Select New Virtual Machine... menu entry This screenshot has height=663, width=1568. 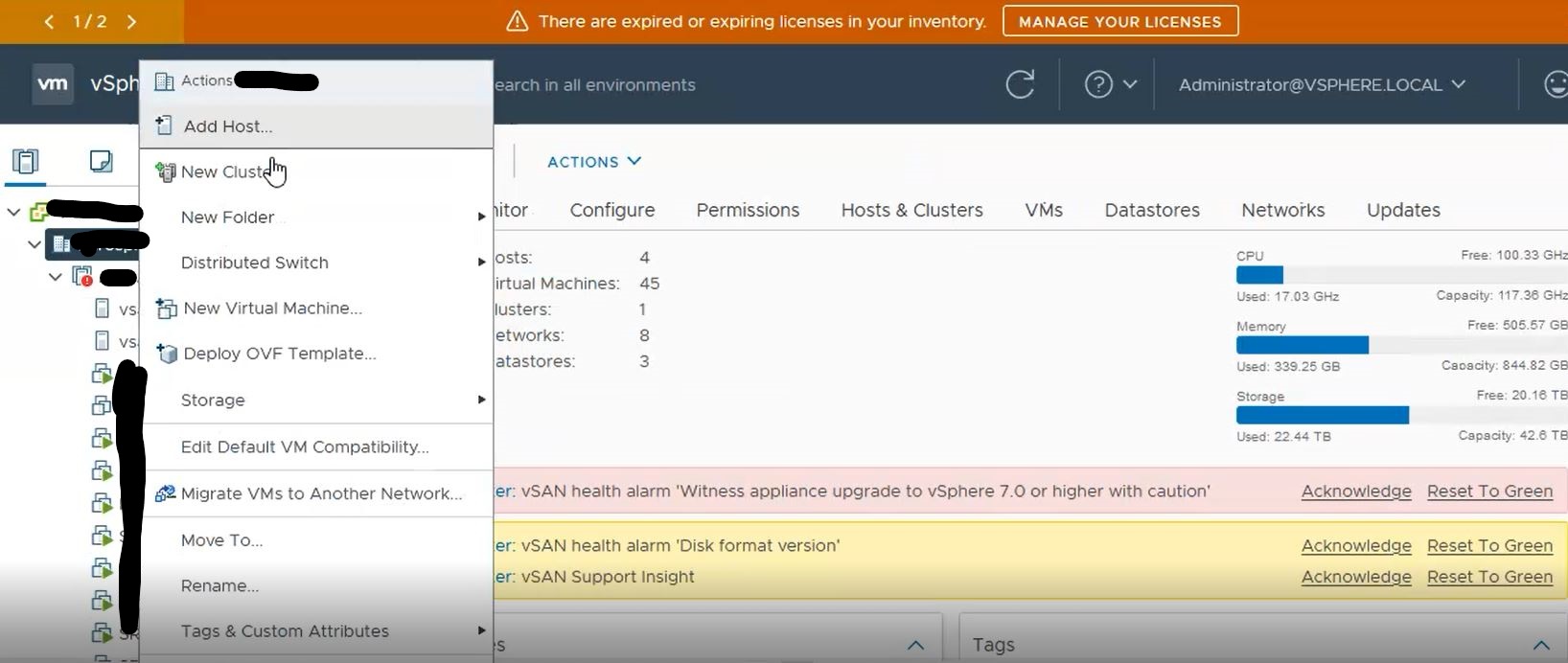pos(316,309)
